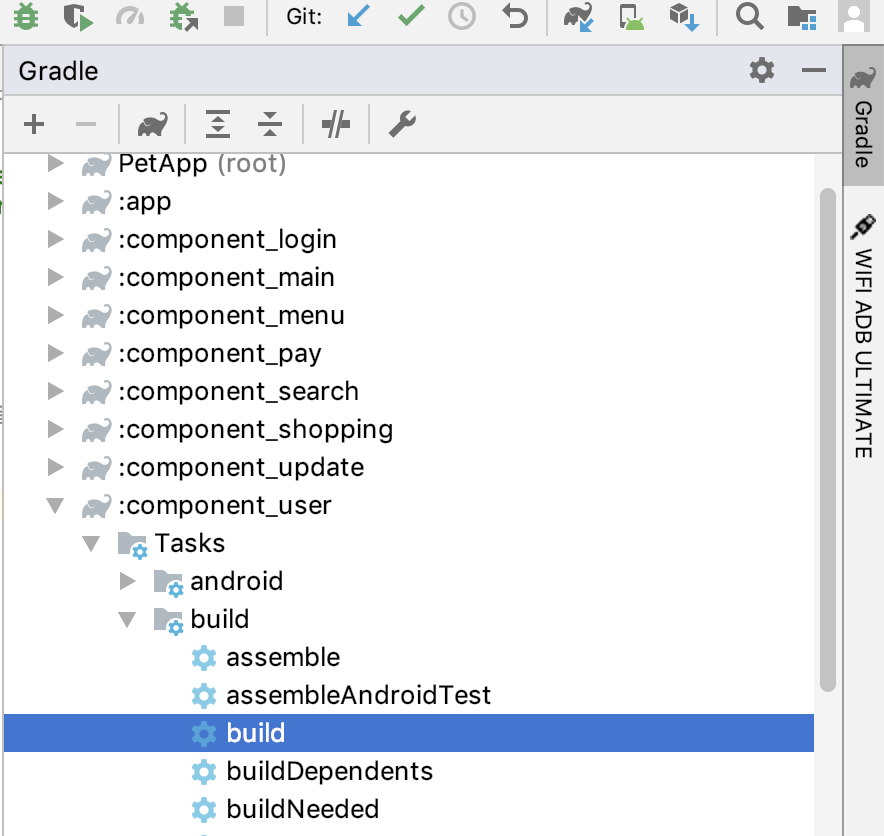Screen dimensions: 884x836
Task: Select the assemble task
Action: click(x=409, y=657)
